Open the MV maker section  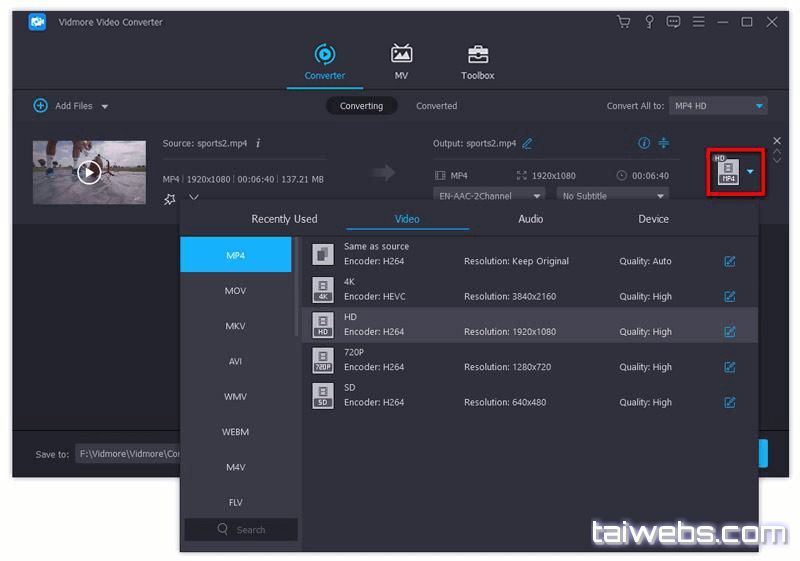(x=401, y=61)
